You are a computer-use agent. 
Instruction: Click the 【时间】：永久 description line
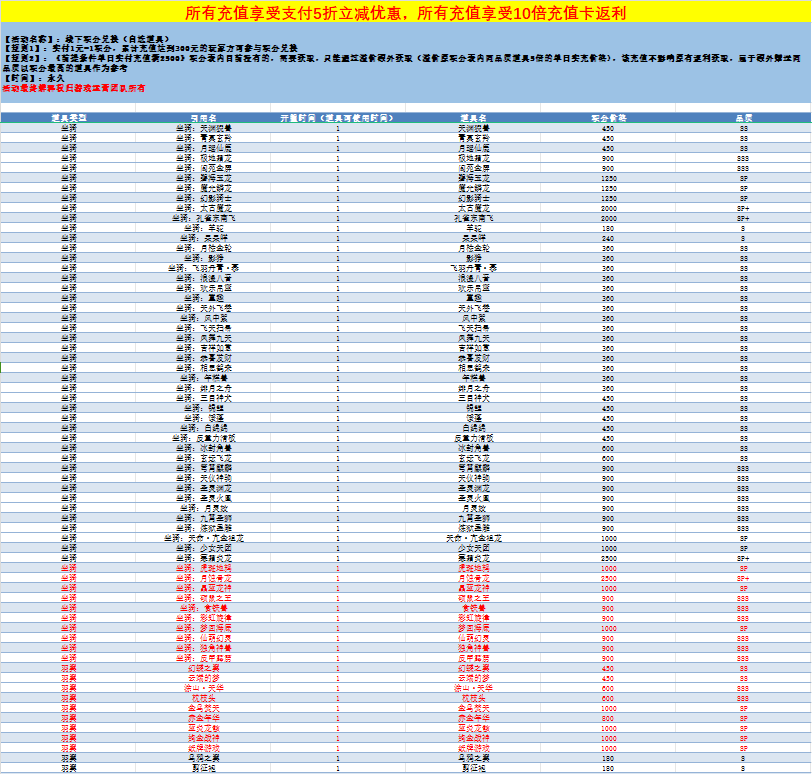click(35, 79)
